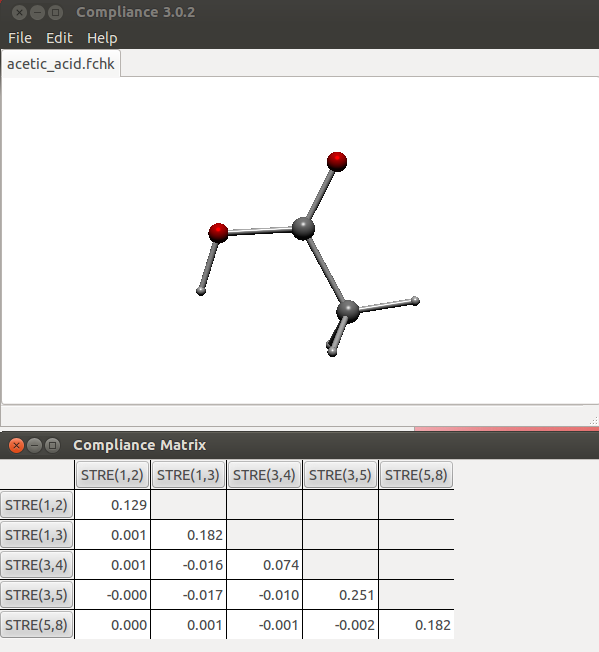Select the 0.129 matrix cell

click(113, 505)
